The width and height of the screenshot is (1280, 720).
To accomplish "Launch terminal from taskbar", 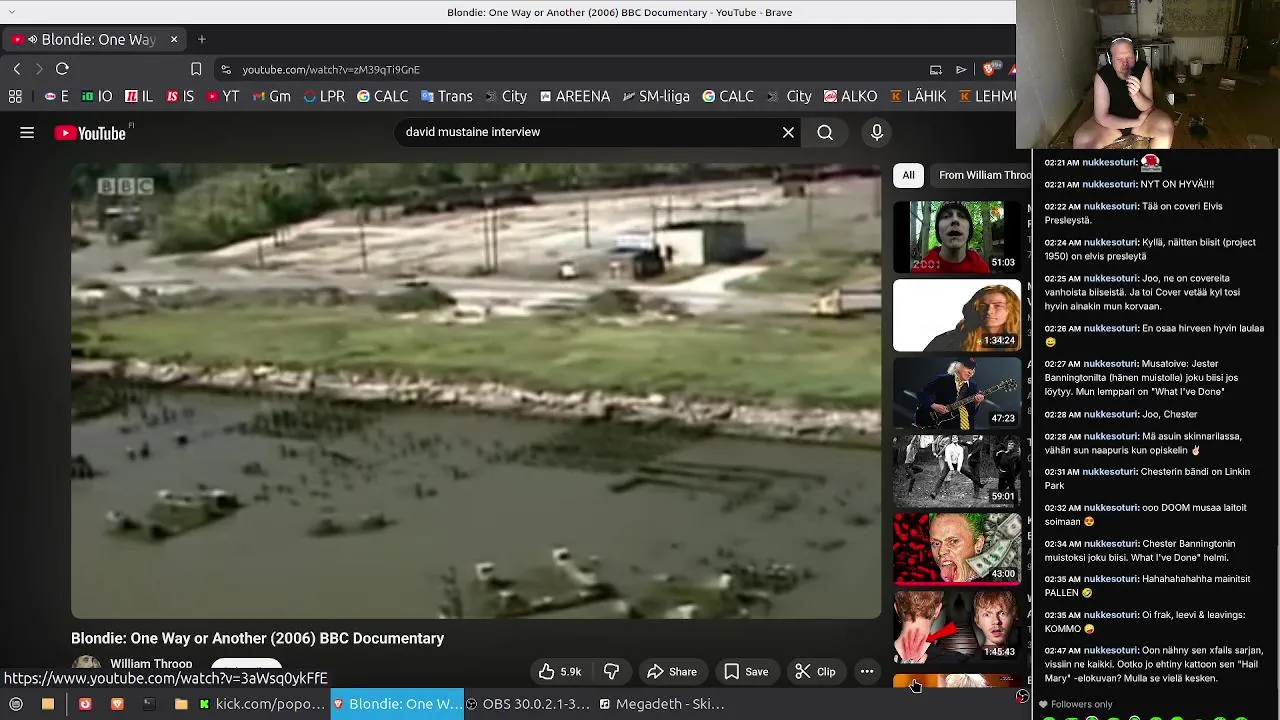I will point(149,704).
